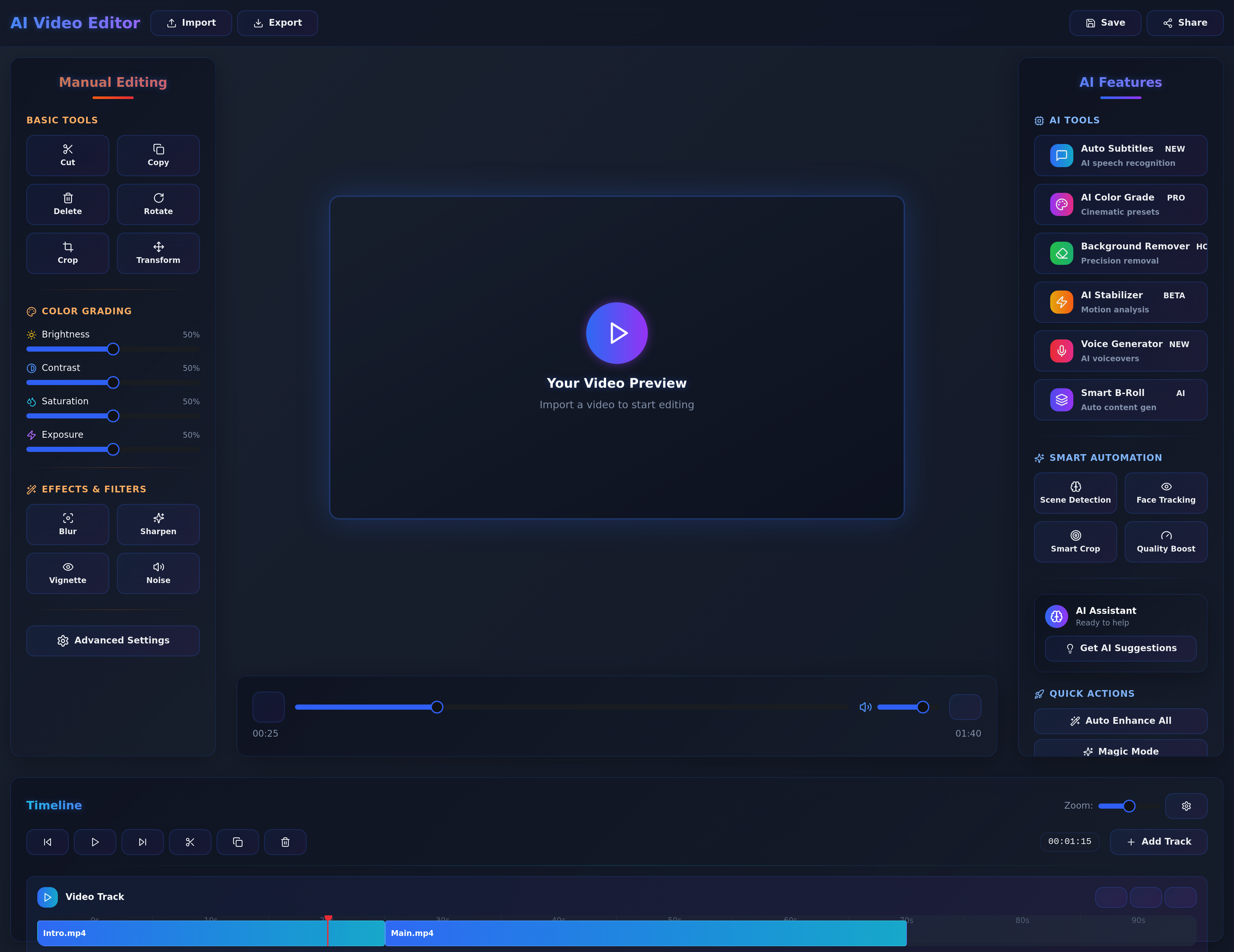
Task: Delete clip with timeline trash icon
Action: point(285,842)
